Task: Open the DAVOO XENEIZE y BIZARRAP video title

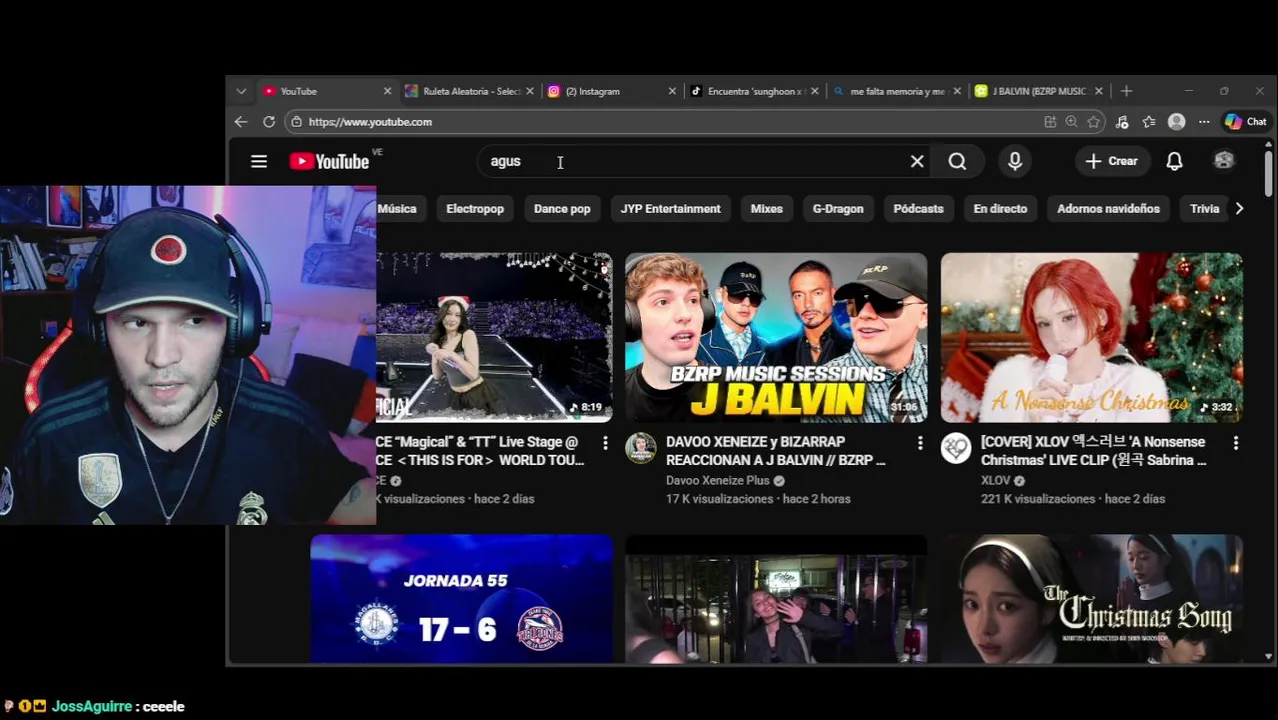Action: point(775,451)
